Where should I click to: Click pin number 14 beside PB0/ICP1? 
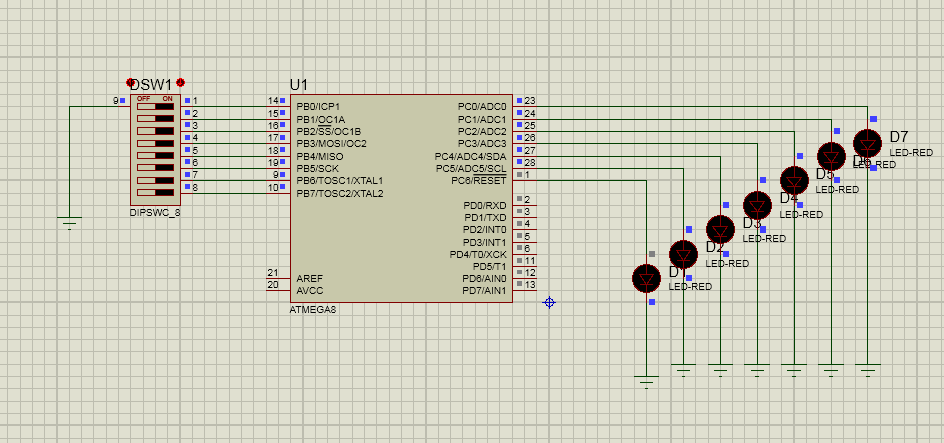click(273, 101)
